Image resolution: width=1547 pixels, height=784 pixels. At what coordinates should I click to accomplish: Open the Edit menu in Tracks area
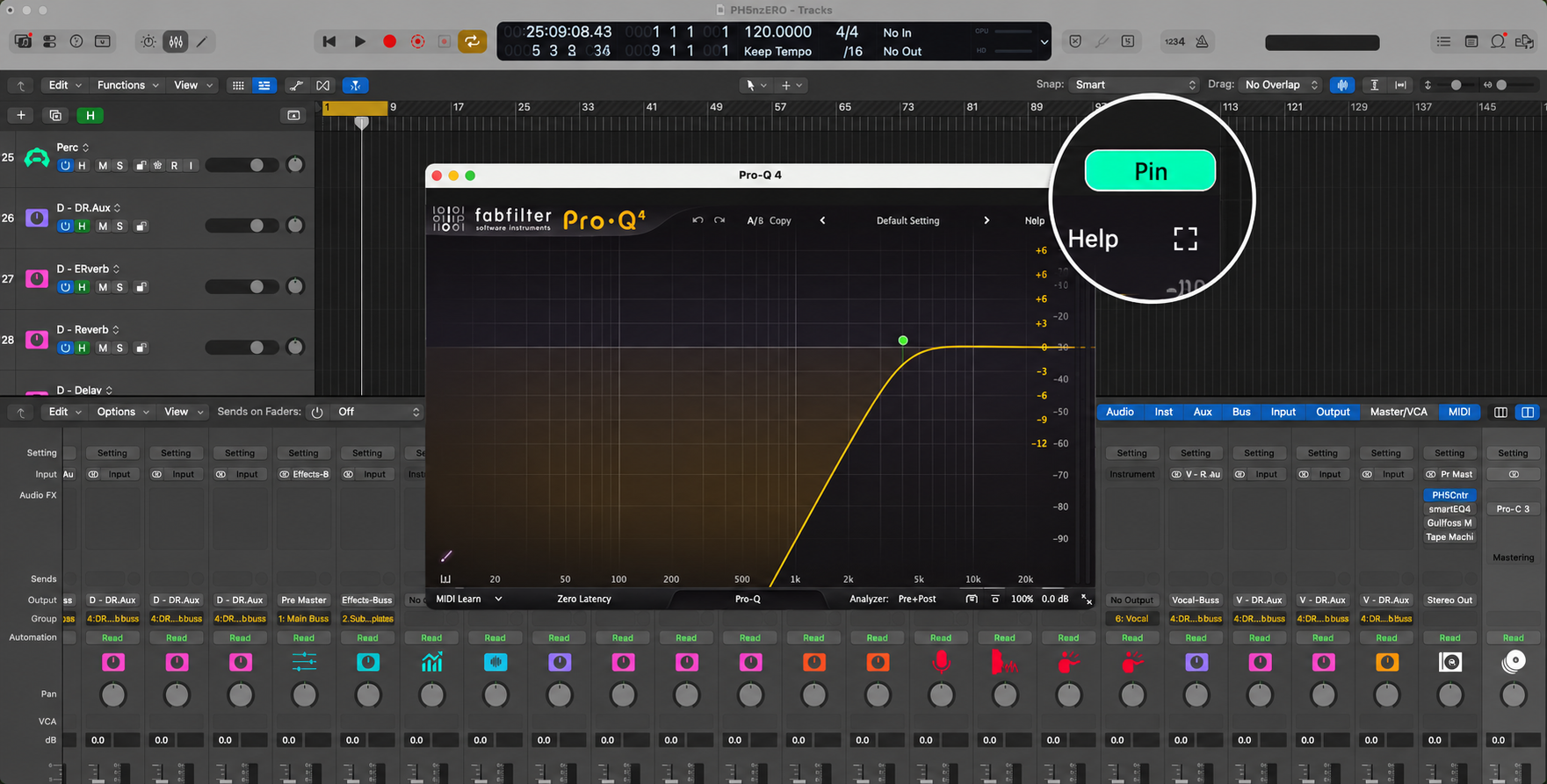(x=64, y=85)
